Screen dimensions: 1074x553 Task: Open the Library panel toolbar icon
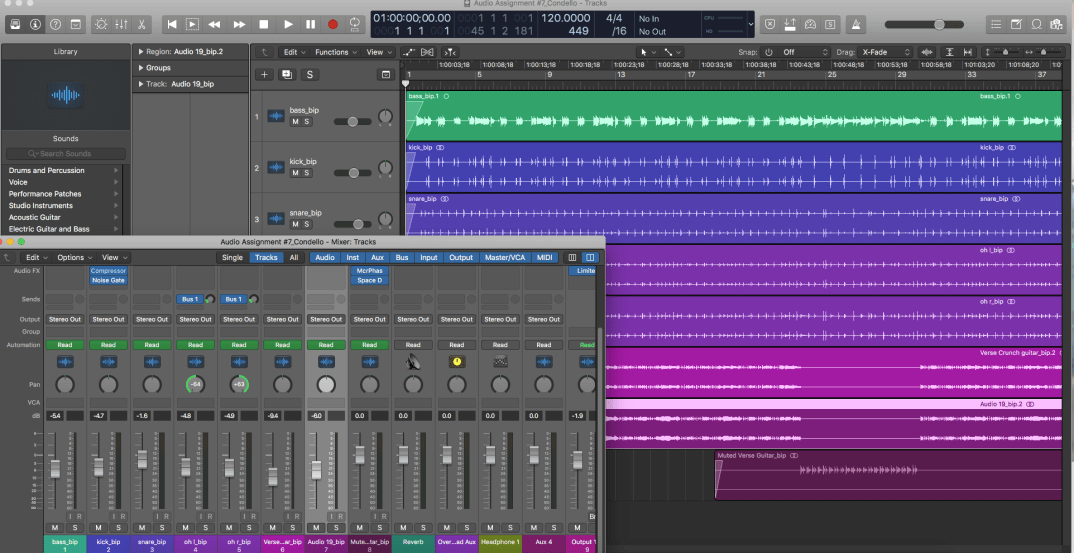(x=16, y=24)
